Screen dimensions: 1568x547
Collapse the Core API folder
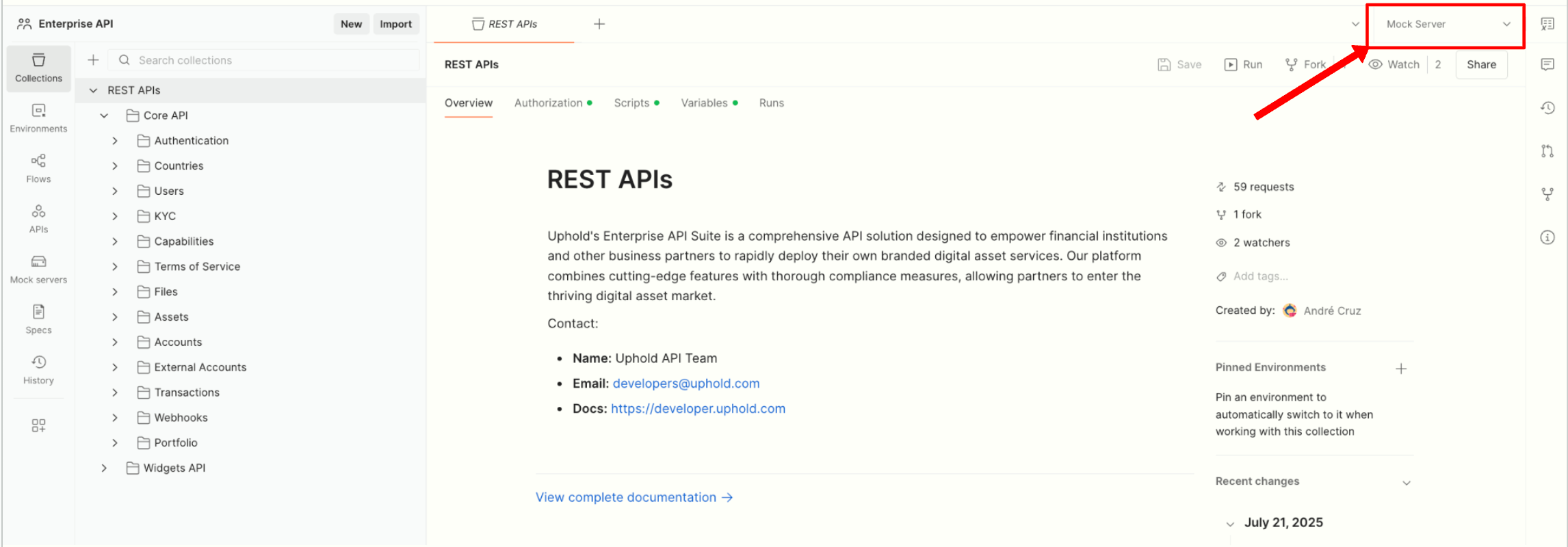click(104, 116)
